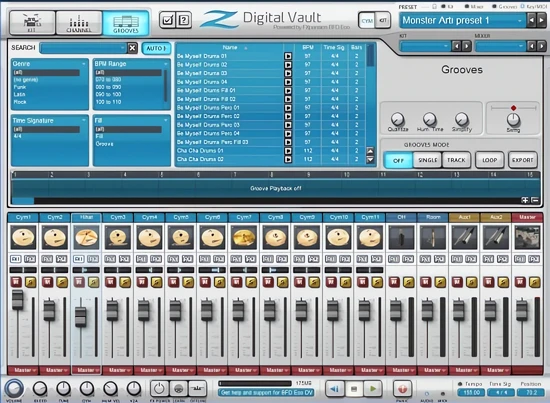Expand the BPM Range filter header
Screen dimensions: 550x403
[131, 64]
